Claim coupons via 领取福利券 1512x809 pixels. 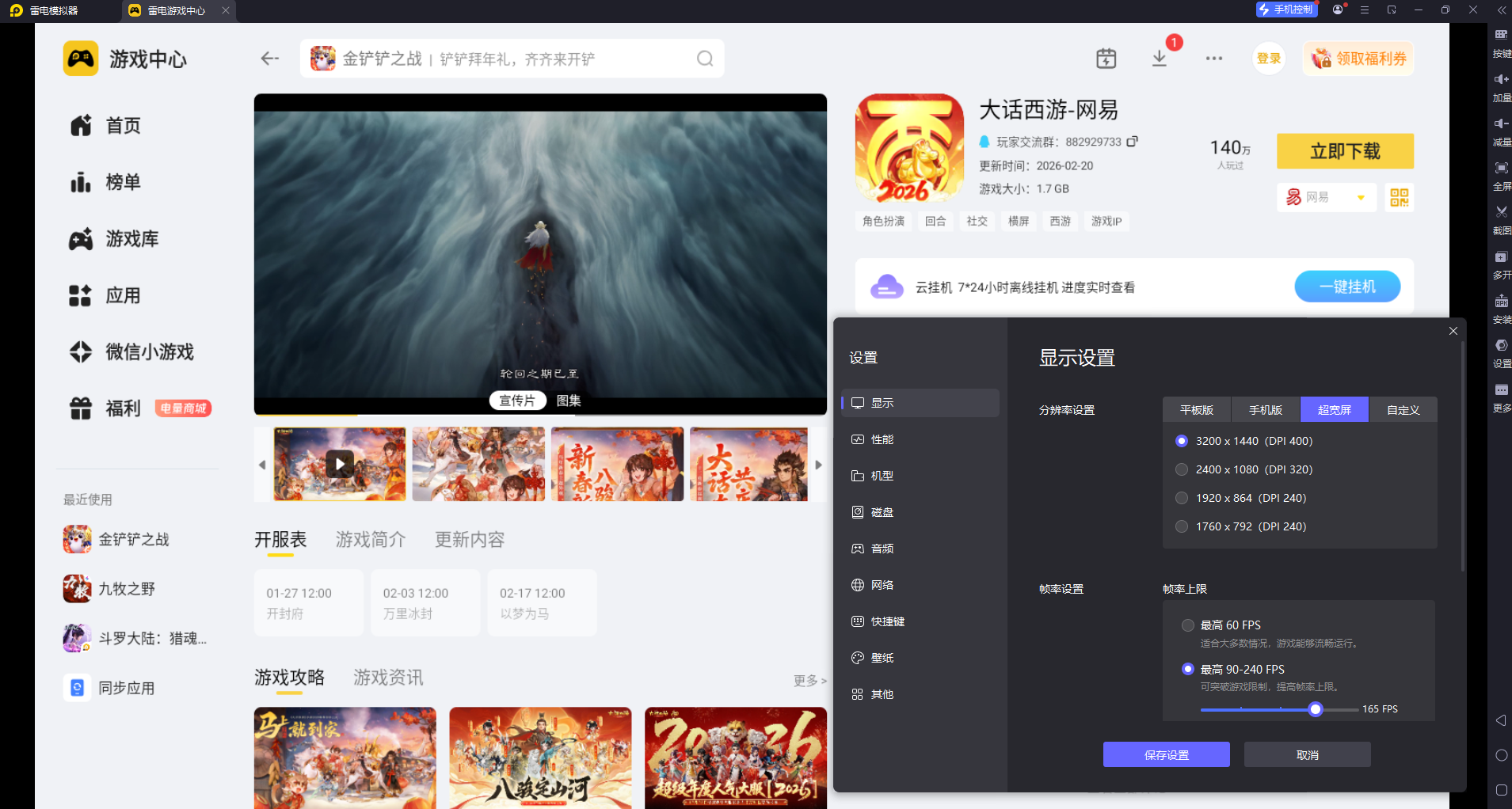[1359, 59]
